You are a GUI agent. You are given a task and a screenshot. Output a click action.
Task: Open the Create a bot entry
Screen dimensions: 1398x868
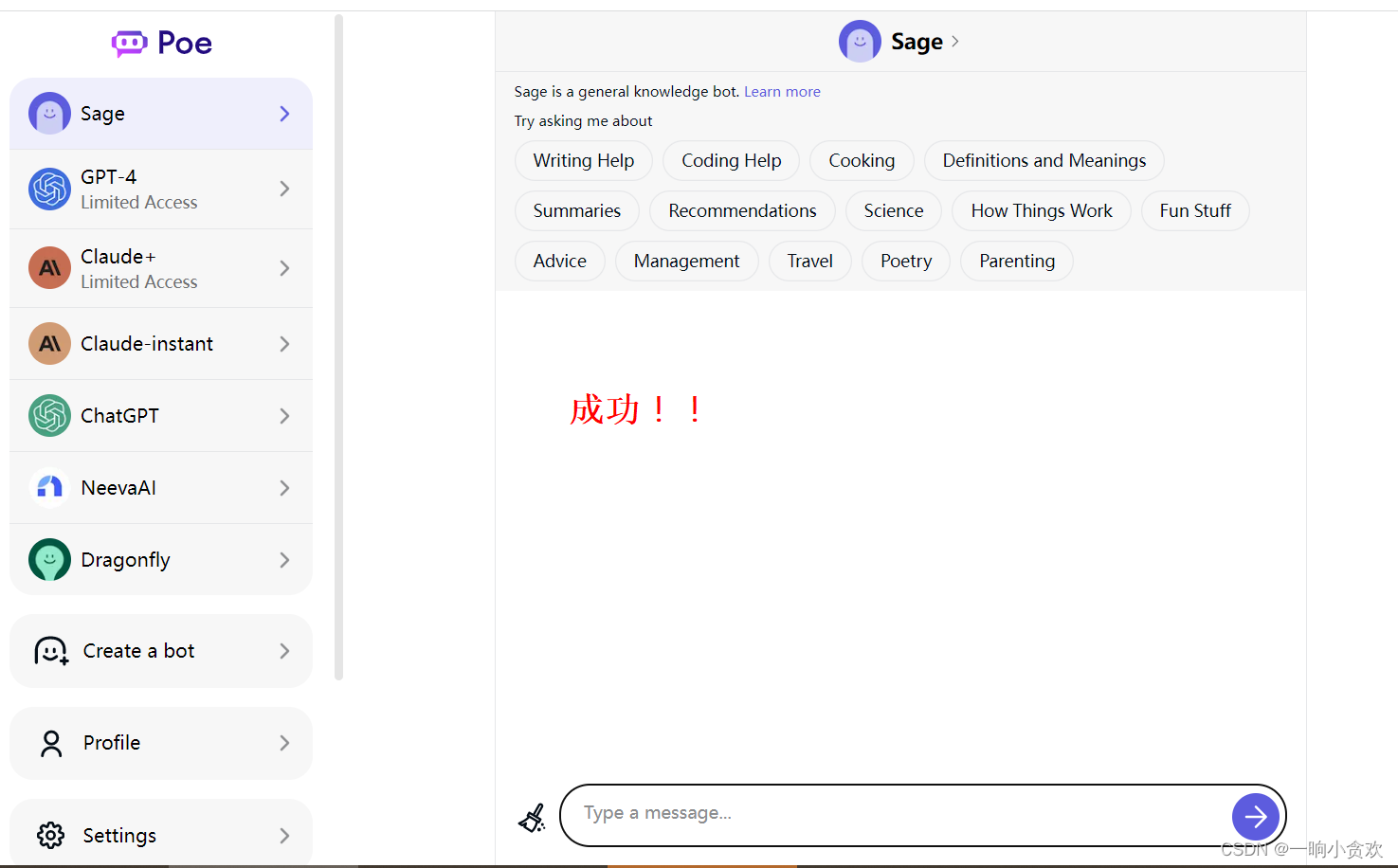point(161,651)
